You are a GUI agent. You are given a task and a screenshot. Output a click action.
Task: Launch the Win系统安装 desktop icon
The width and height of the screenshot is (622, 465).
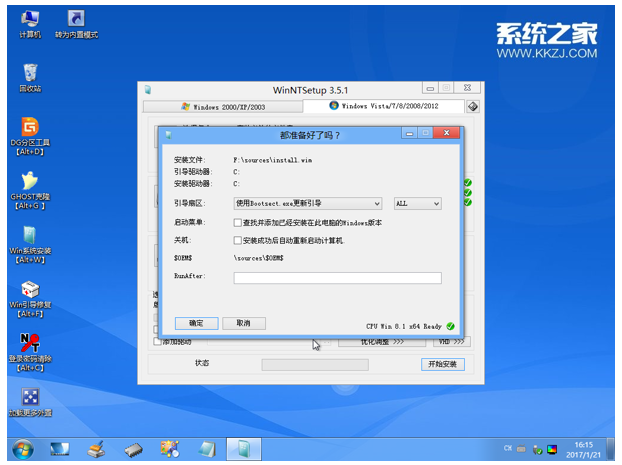pos(30,245)
